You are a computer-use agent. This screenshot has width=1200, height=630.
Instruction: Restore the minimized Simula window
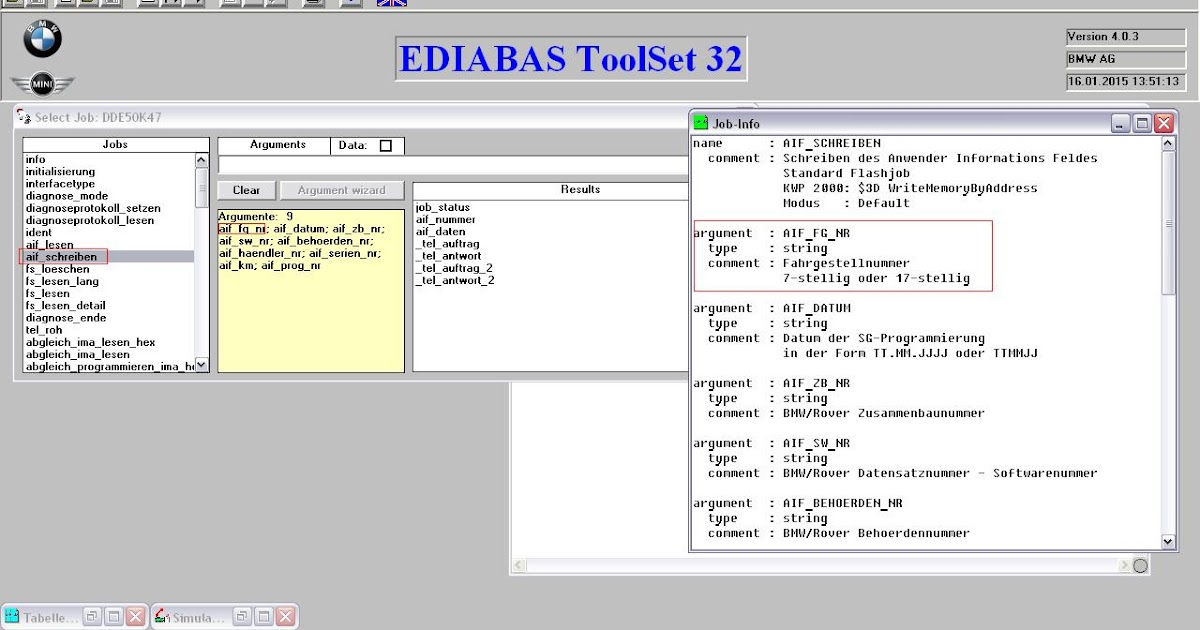[x=242, y=617]
